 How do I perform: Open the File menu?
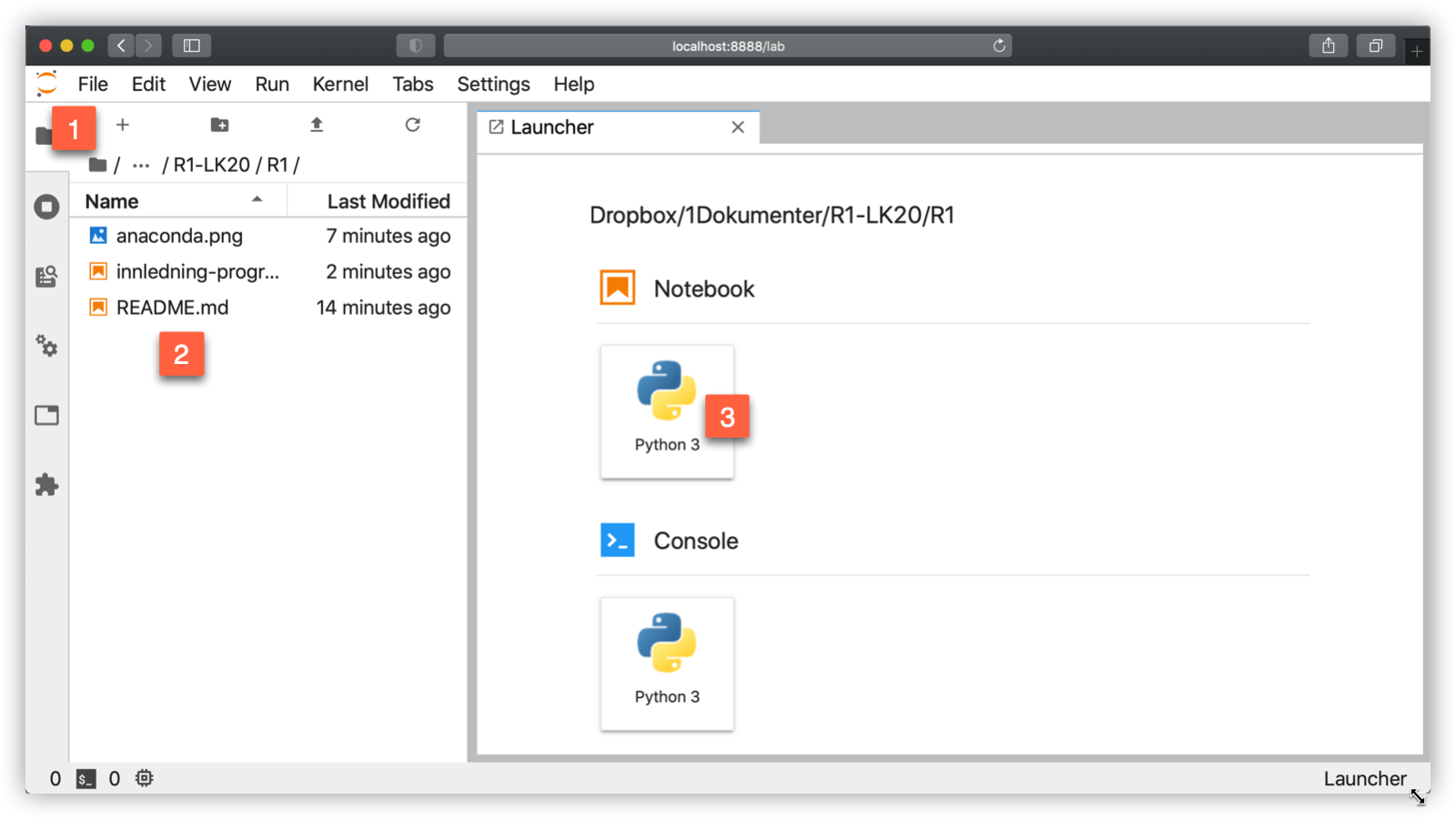[93, 84]
